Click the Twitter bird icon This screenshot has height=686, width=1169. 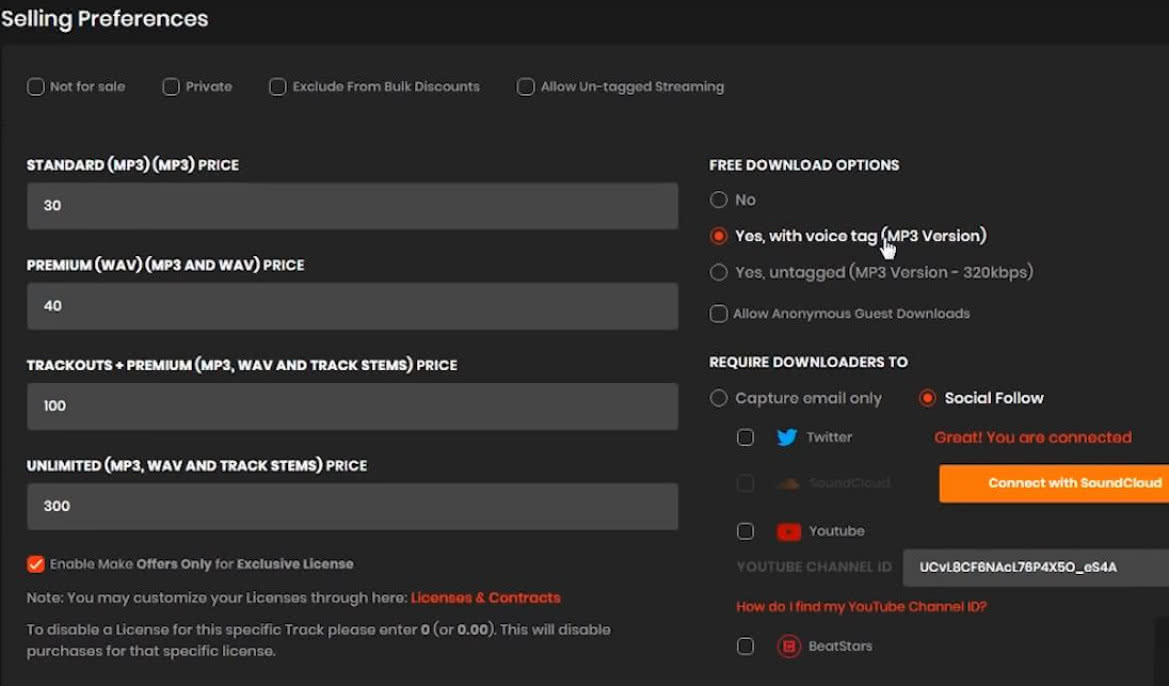pyautogui.click(x=787, y=437)
